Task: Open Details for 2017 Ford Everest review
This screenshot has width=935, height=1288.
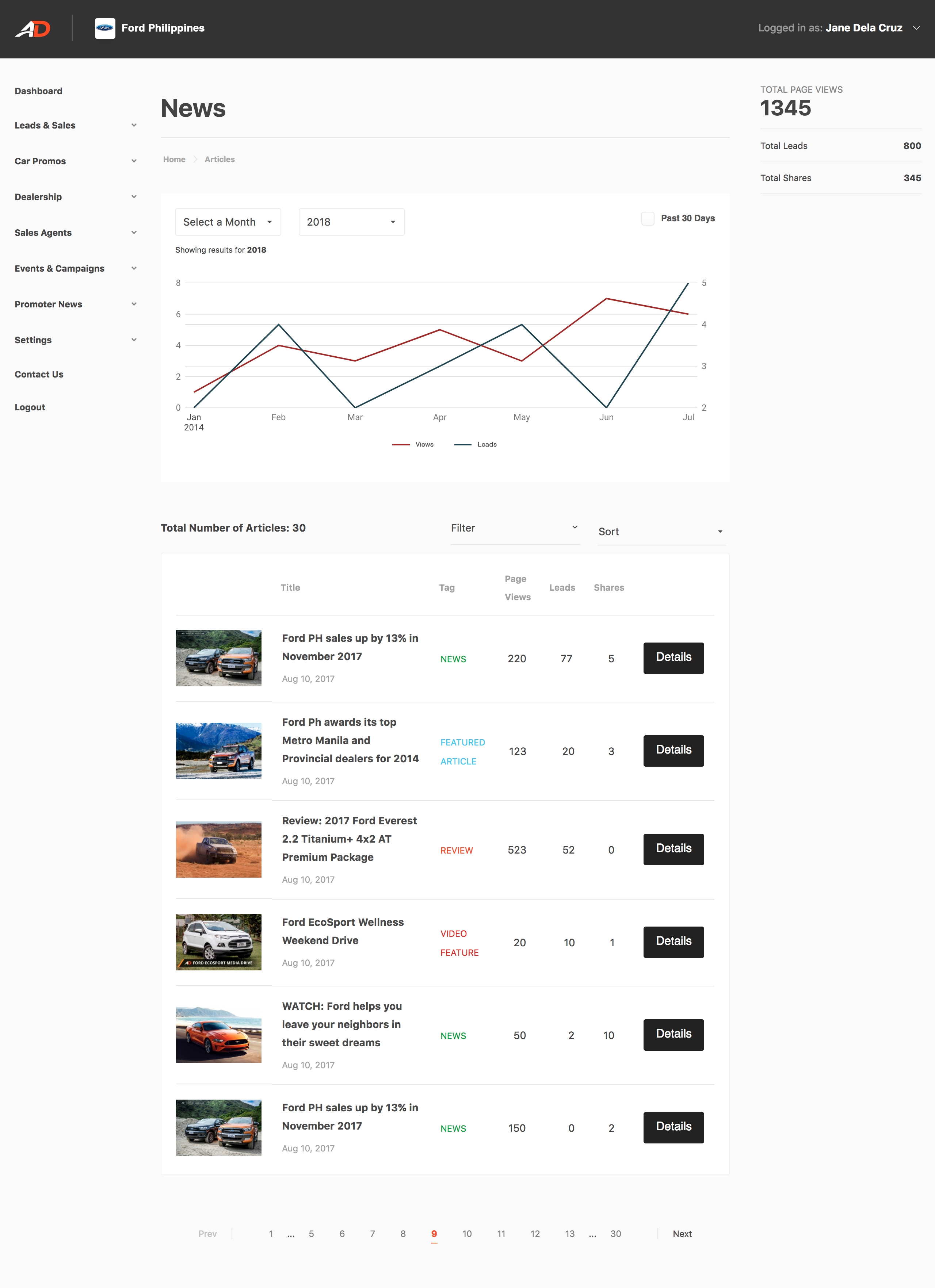Action: pos(674,850)
